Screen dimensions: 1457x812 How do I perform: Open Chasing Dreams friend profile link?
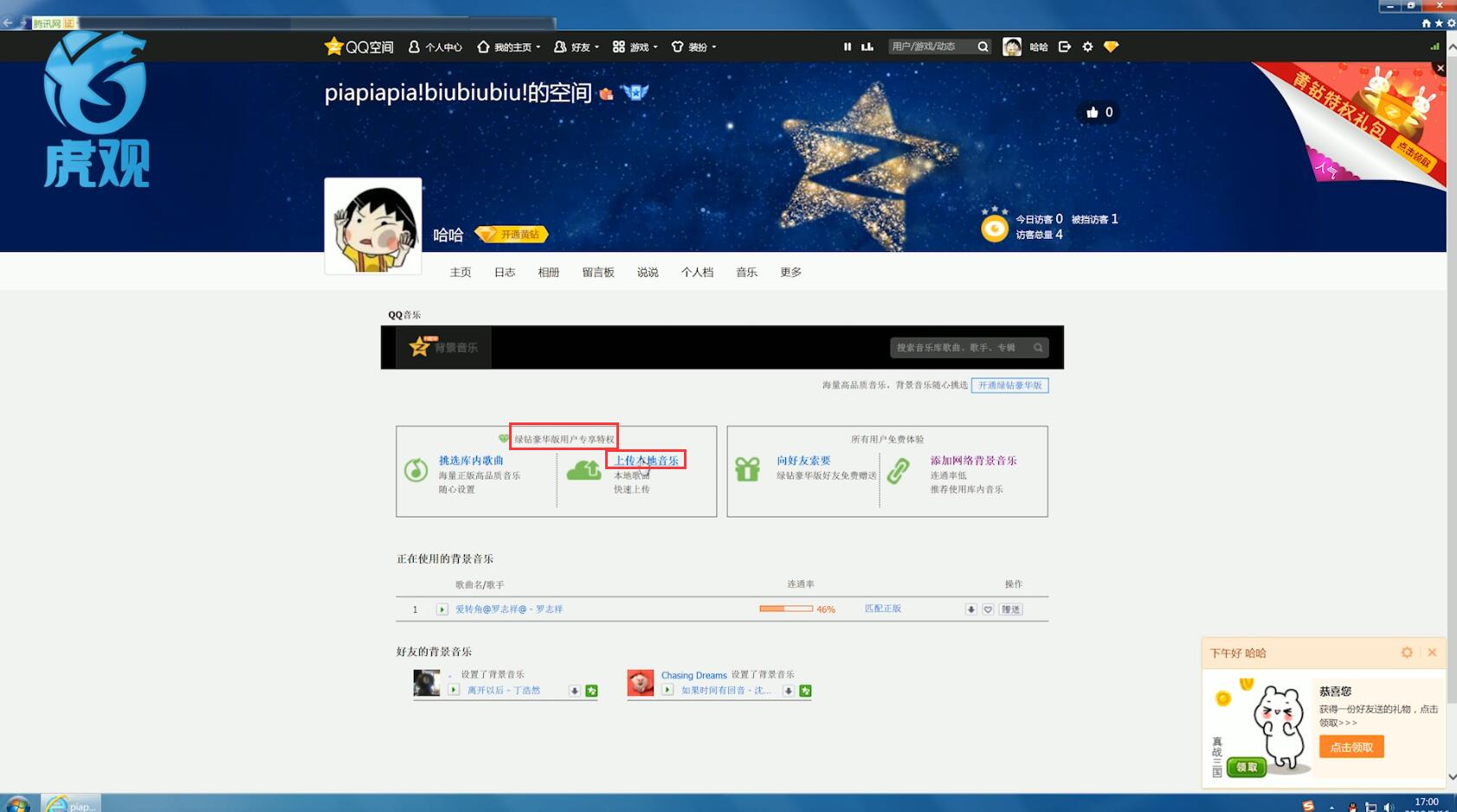(693, 675)
